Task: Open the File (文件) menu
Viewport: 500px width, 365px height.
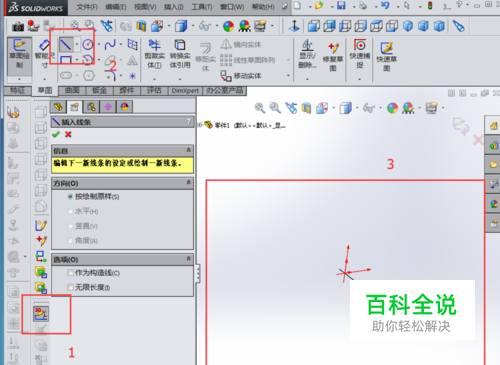Action: click(x=87, y=7)
